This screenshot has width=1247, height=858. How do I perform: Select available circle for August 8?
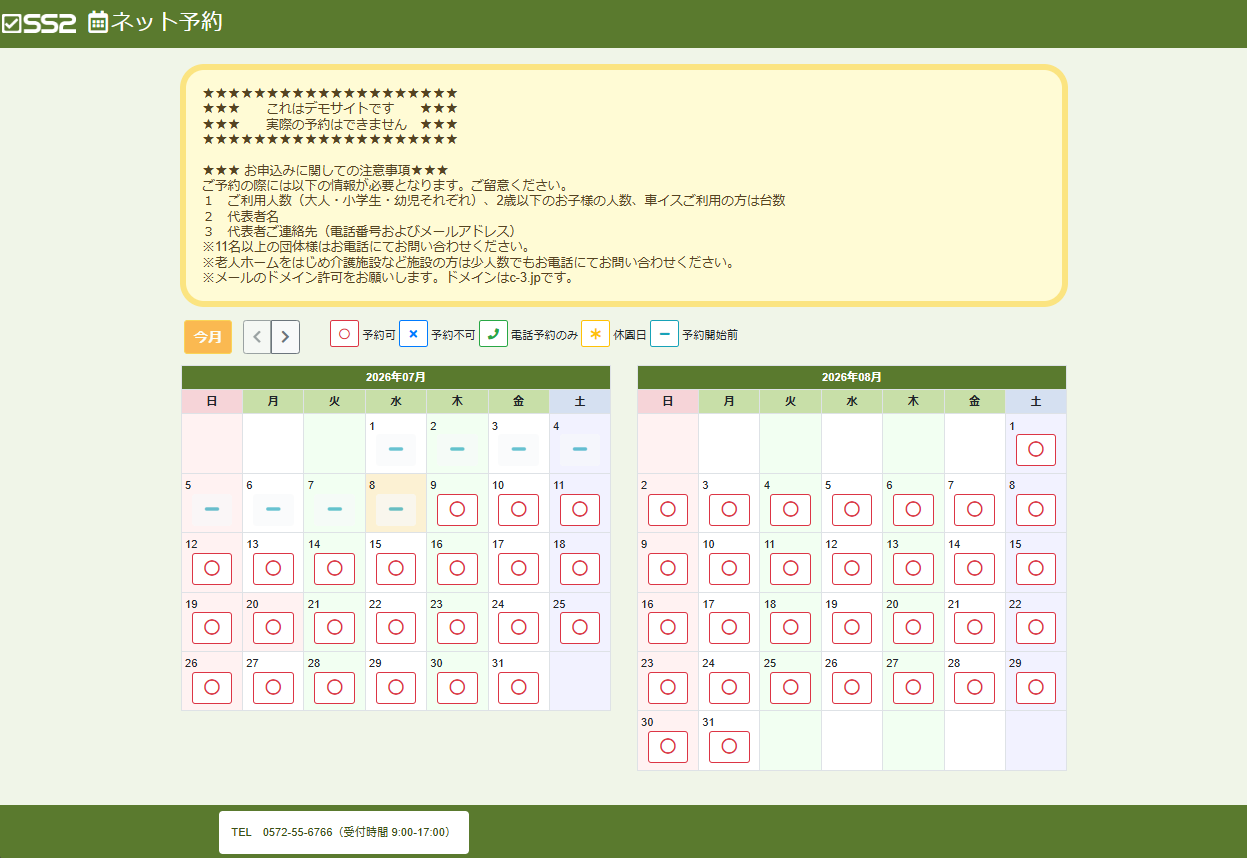[x=1036, y=509]
